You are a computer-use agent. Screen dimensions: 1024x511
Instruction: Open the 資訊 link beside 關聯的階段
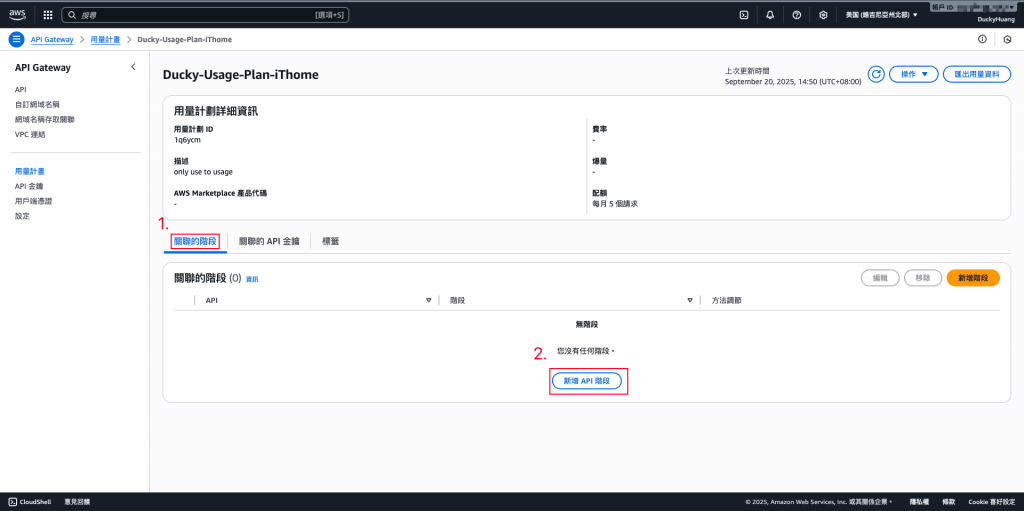[252, 279]
